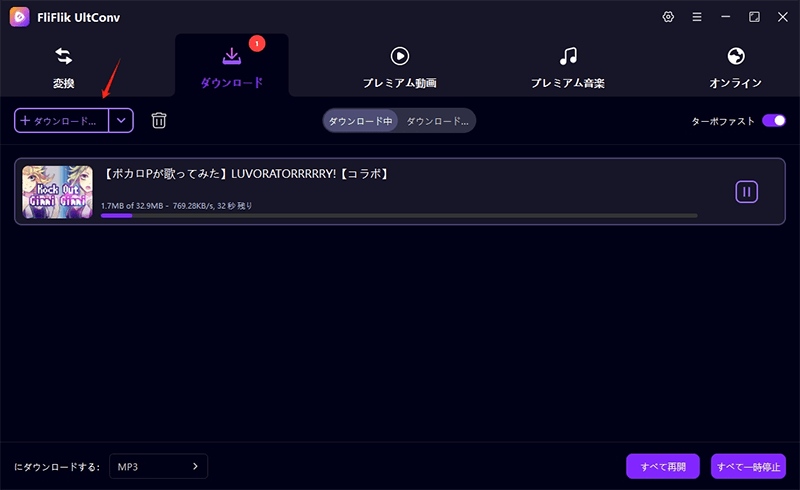Image resolution: width=800 pixels, height=490 pixels.
Task: Click the すべて再開 button
Action: pos(663,467)
